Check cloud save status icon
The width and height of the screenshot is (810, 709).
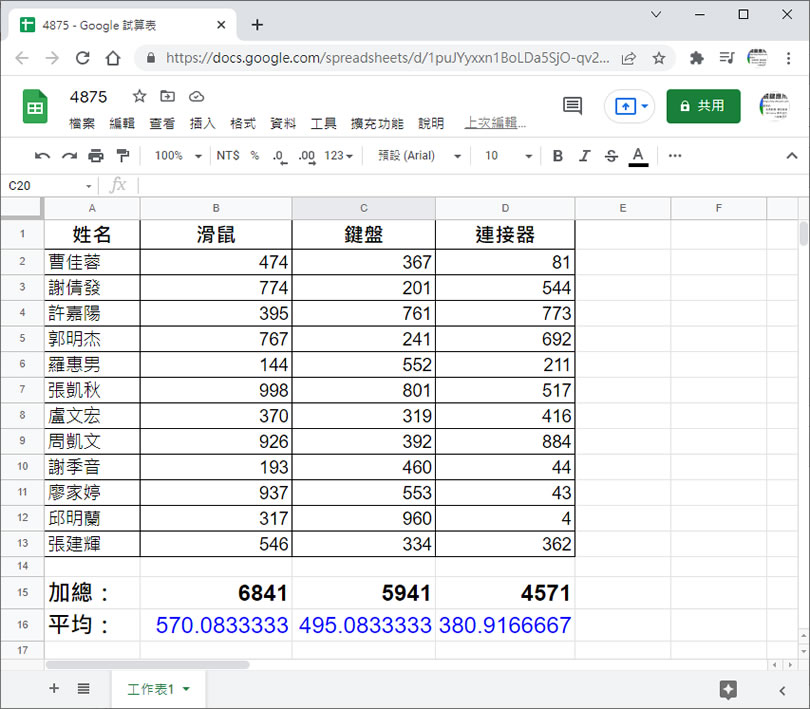point(196,97)
